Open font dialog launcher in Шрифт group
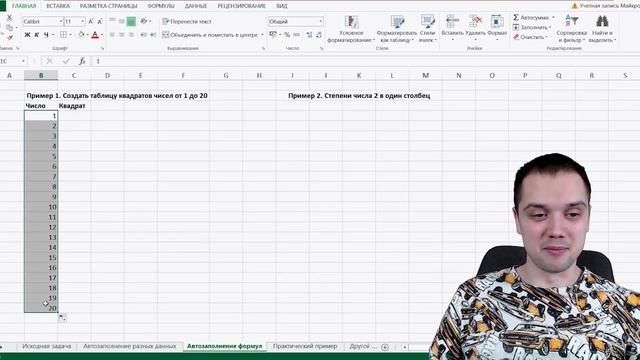The image size is (640, 360). point(102,48)
